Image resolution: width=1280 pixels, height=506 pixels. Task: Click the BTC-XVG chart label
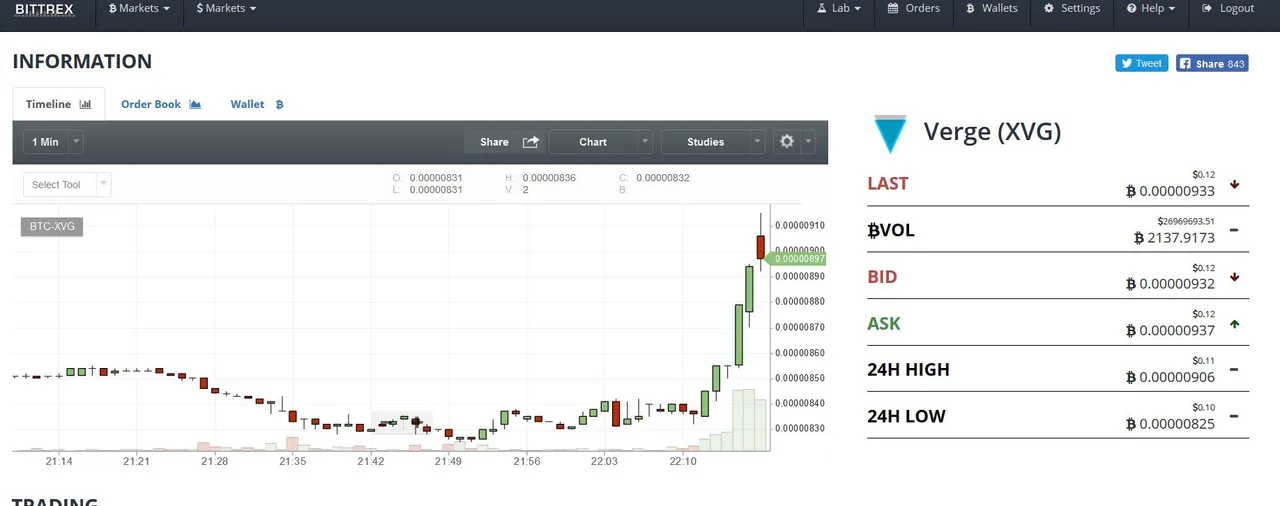tap(52, 227)
